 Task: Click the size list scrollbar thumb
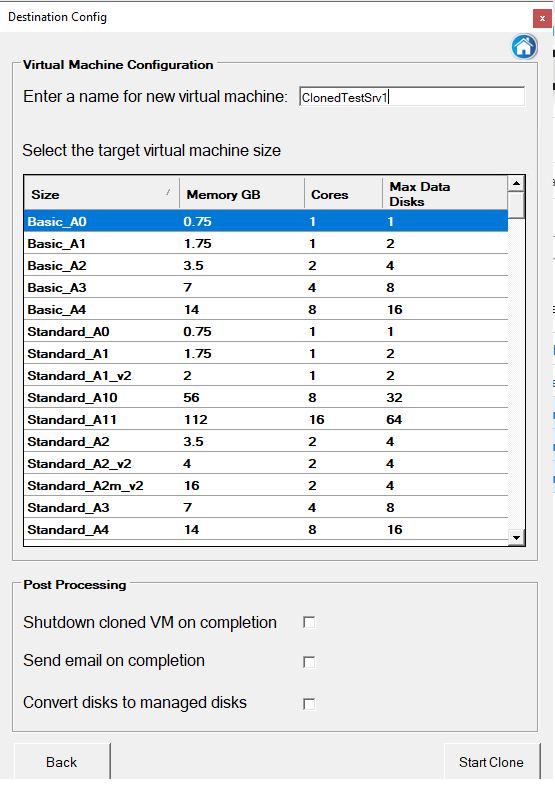(516, 205)
